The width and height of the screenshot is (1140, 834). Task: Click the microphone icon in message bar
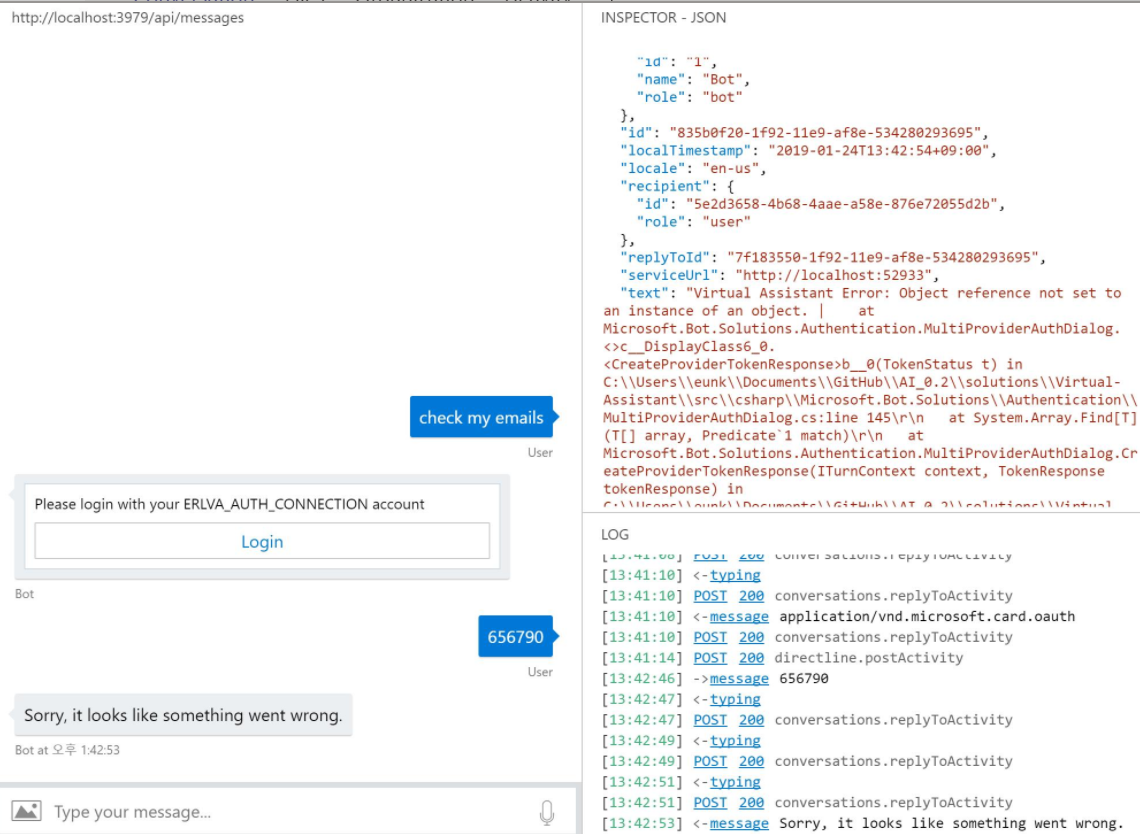(548, 811)
